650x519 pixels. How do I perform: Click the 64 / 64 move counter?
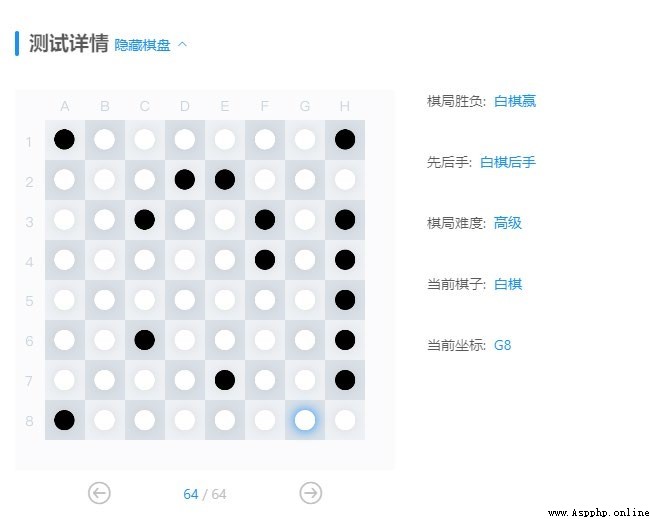pyautogui.click(x=205, y=494)
